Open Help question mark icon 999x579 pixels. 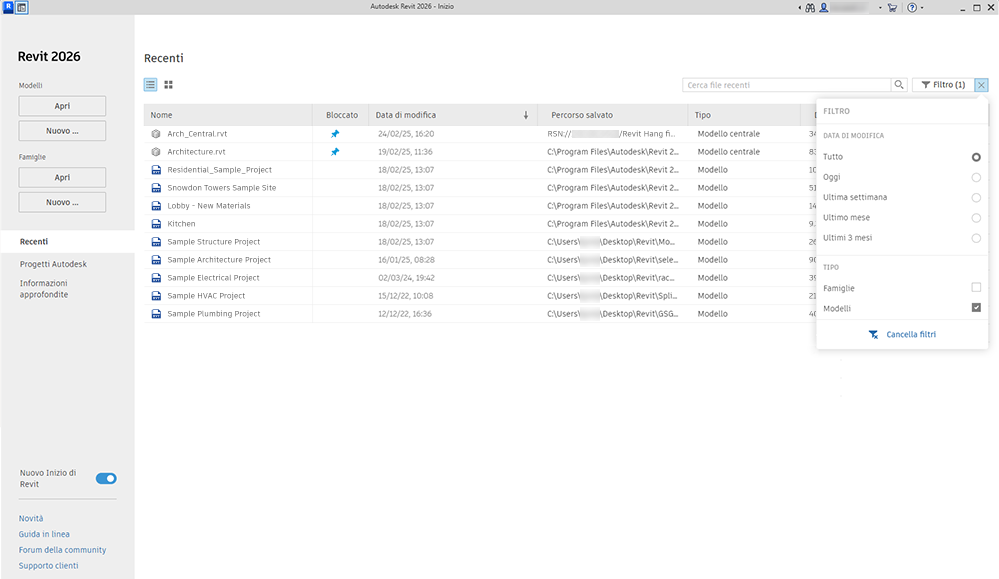tap(912, 8)
